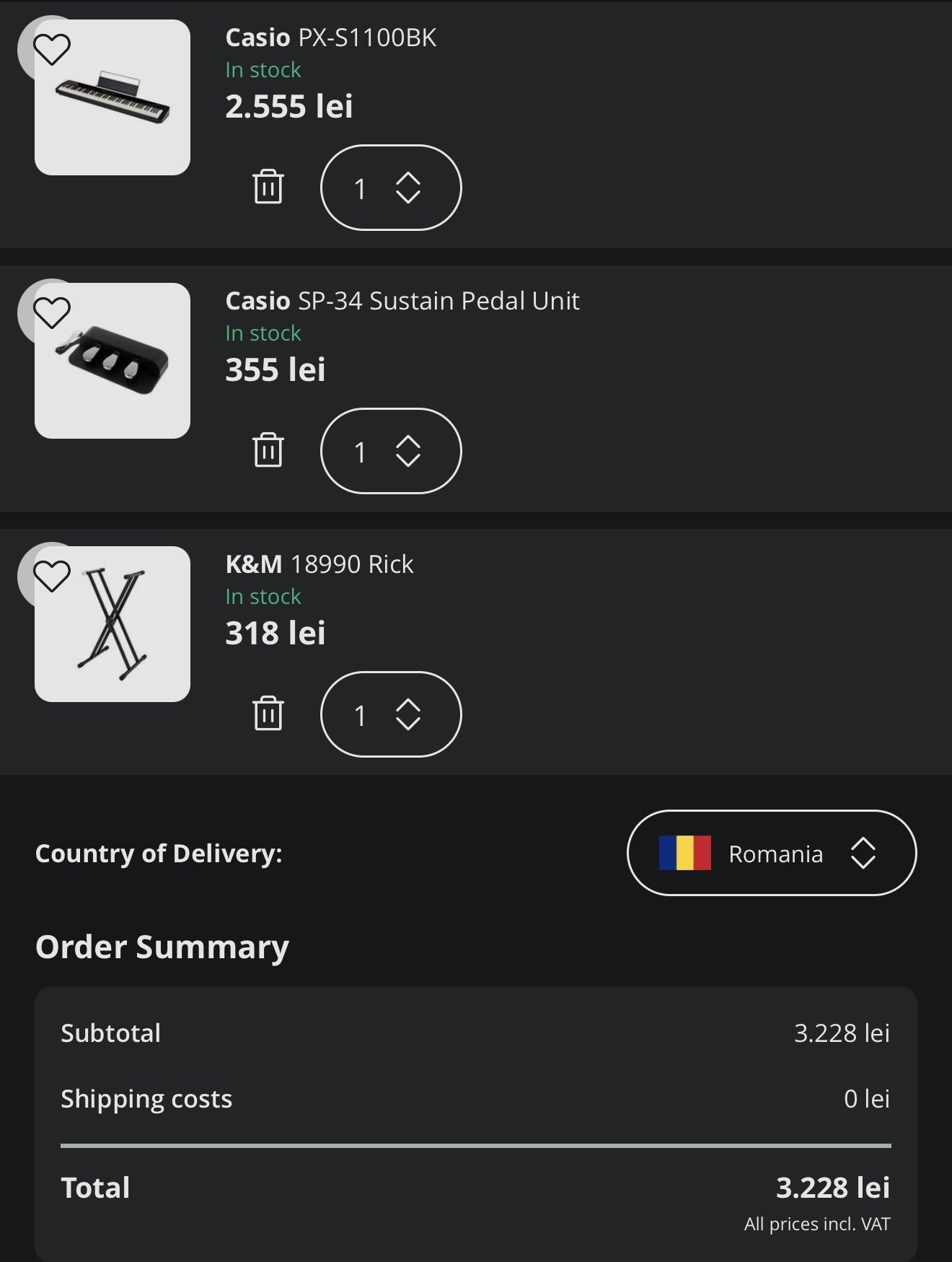The height and width of the screenshot is (1262, 952).
Task: Add Casio PX-S1100BK to wishlist with heart
Action: (52, 50)
